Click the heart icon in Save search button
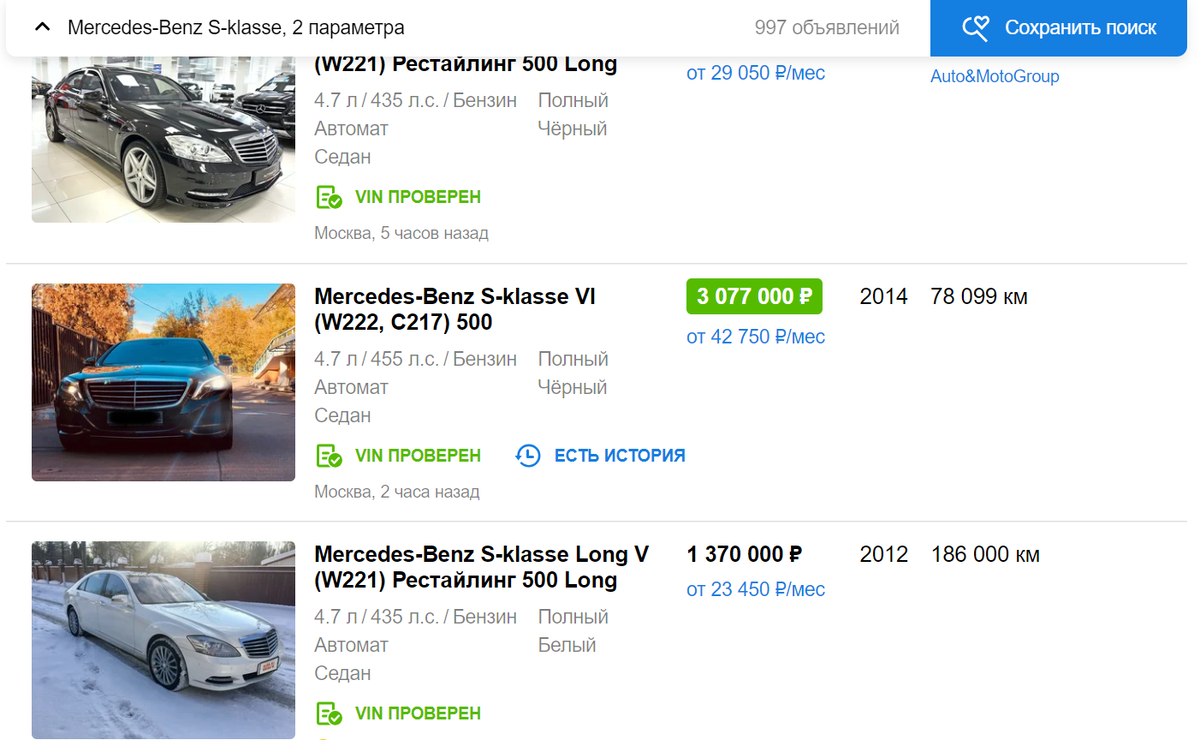Screen dimensions: 1200x740 (x=975, y=28)
